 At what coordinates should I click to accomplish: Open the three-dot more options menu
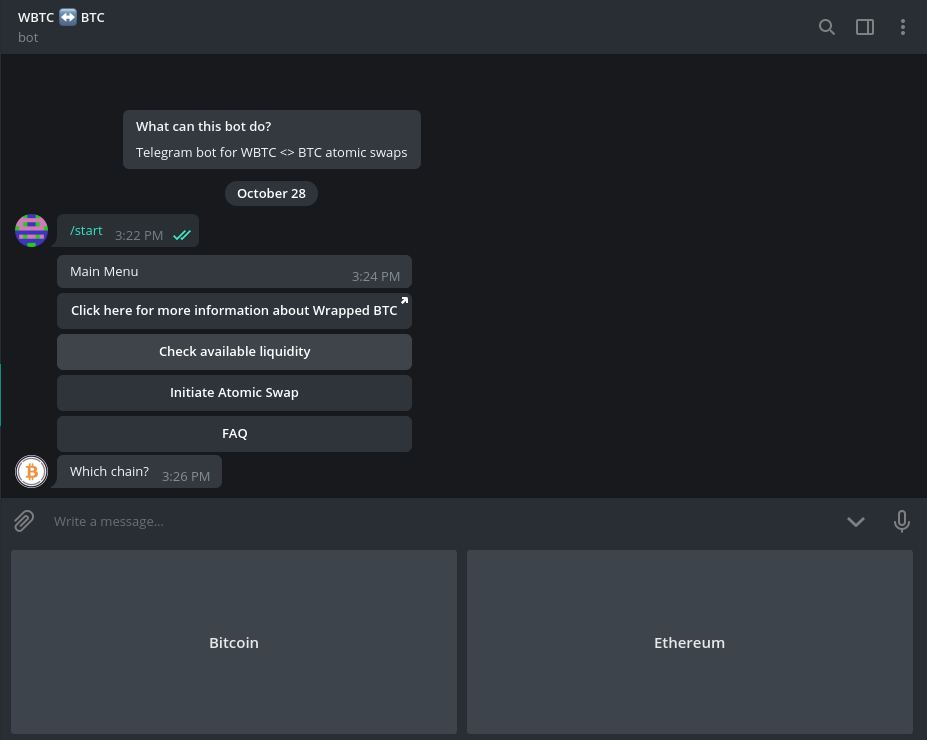903,27
